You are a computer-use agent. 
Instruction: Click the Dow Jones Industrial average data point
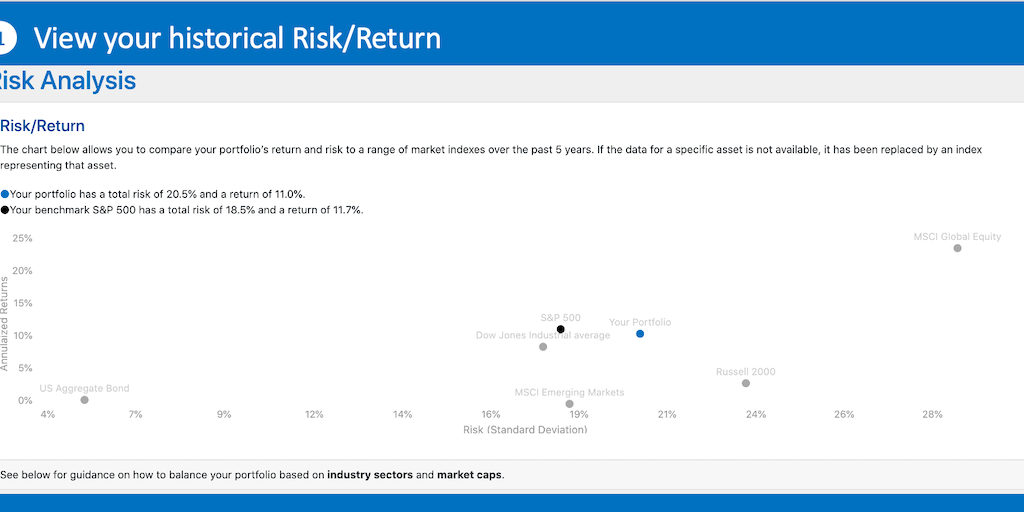point(543,347)
